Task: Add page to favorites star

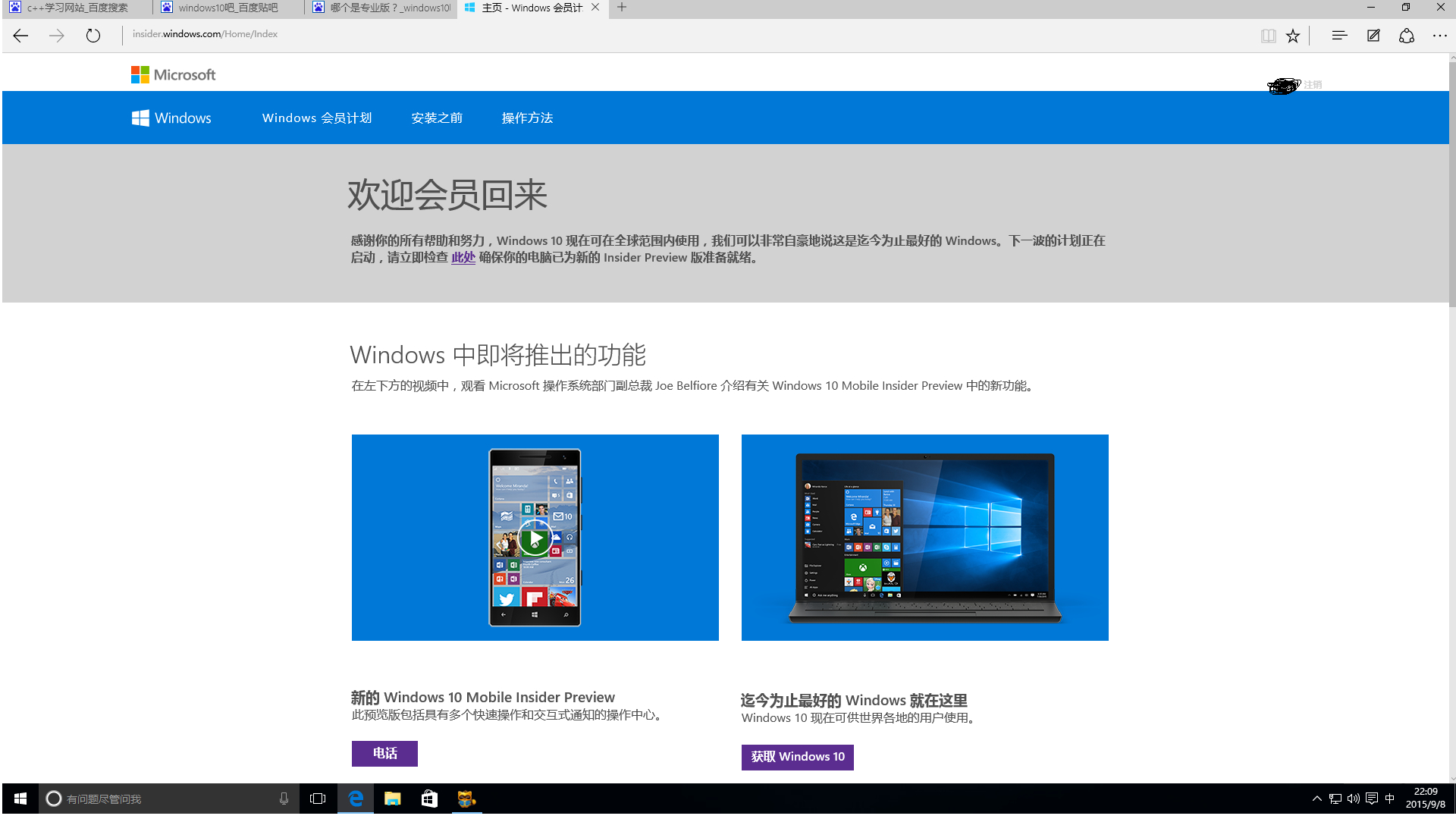Action: point(1293,36)
